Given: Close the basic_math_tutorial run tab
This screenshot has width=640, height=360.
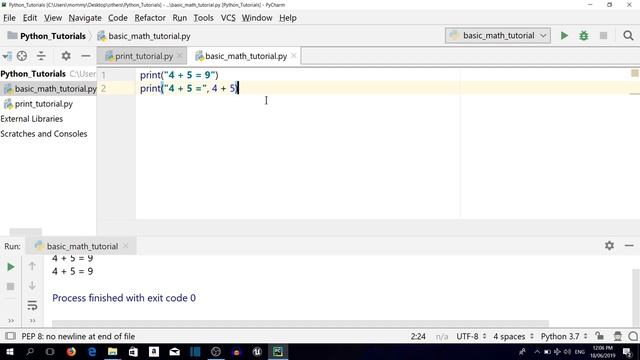Looking at the screenshot, I should point(126,246).
